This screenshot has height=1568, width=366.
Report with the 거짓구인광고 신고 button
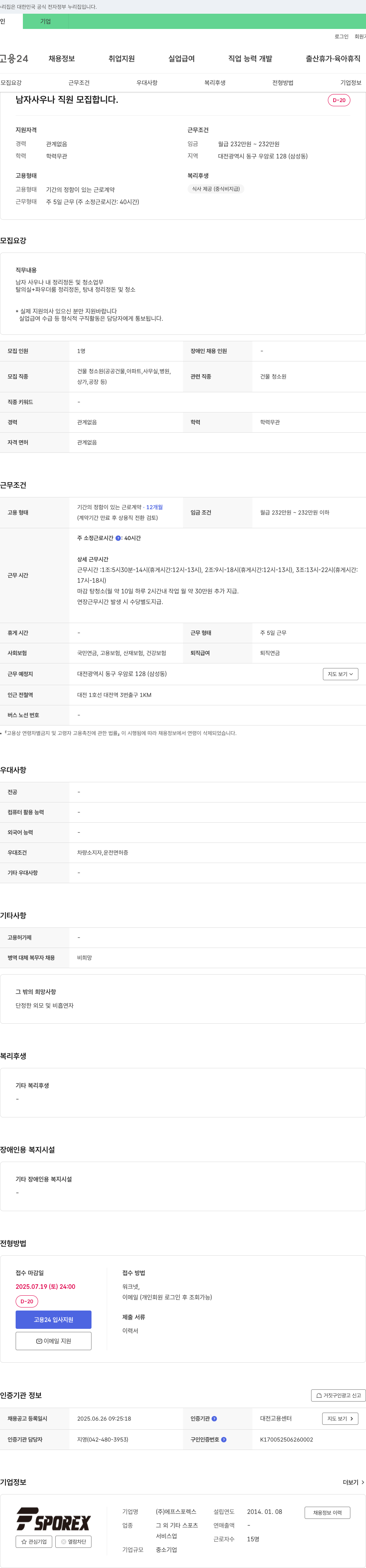coord(338,1395)
